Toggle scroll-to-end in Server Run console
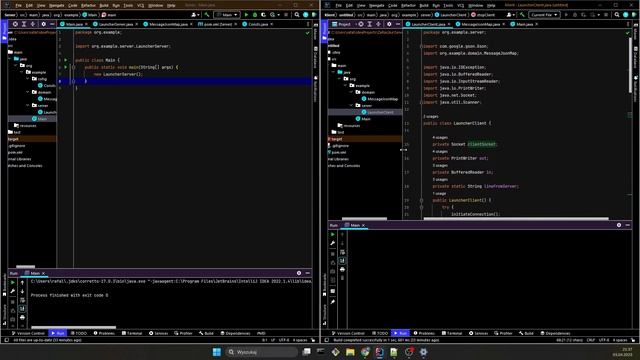 pyautogui.click(x=22, y=309)
